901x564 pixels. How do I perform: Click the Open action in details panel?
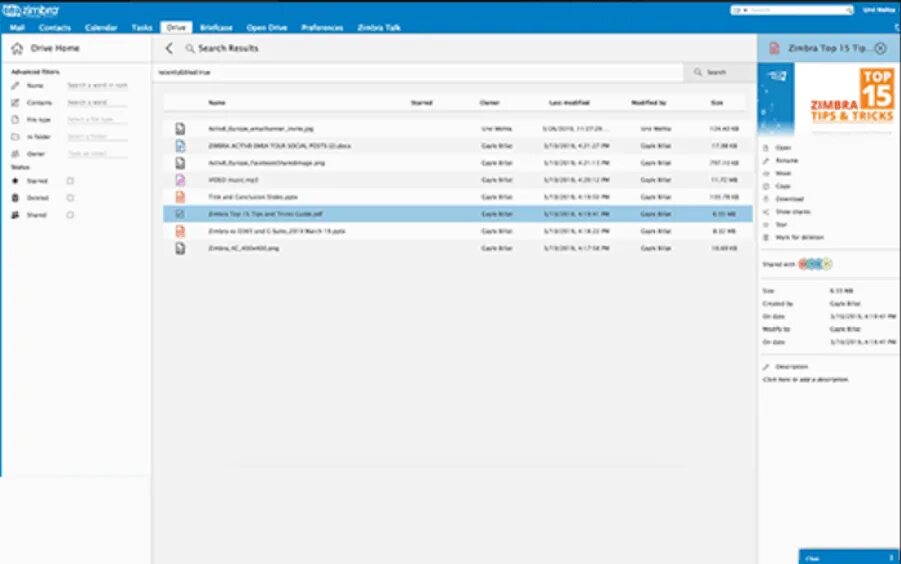click(x=783, y=148)
